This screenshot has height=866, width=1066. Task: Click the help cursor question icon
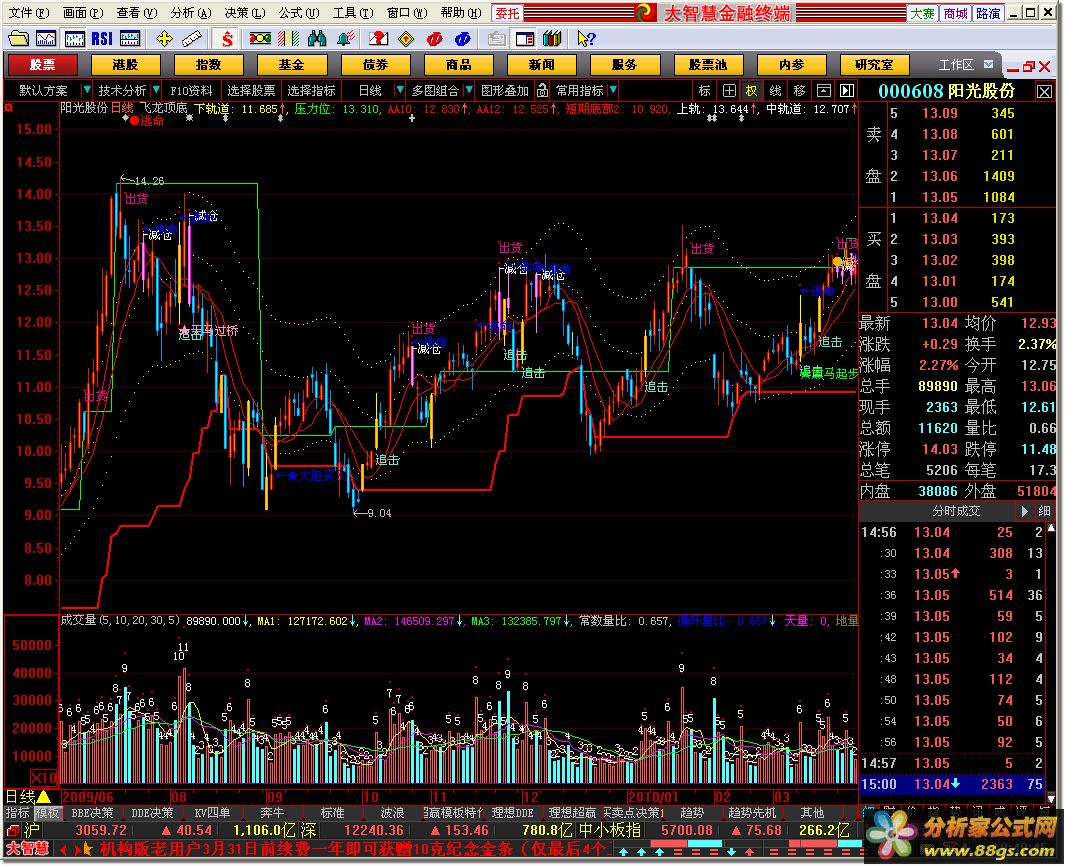click(x=586, y=39)
